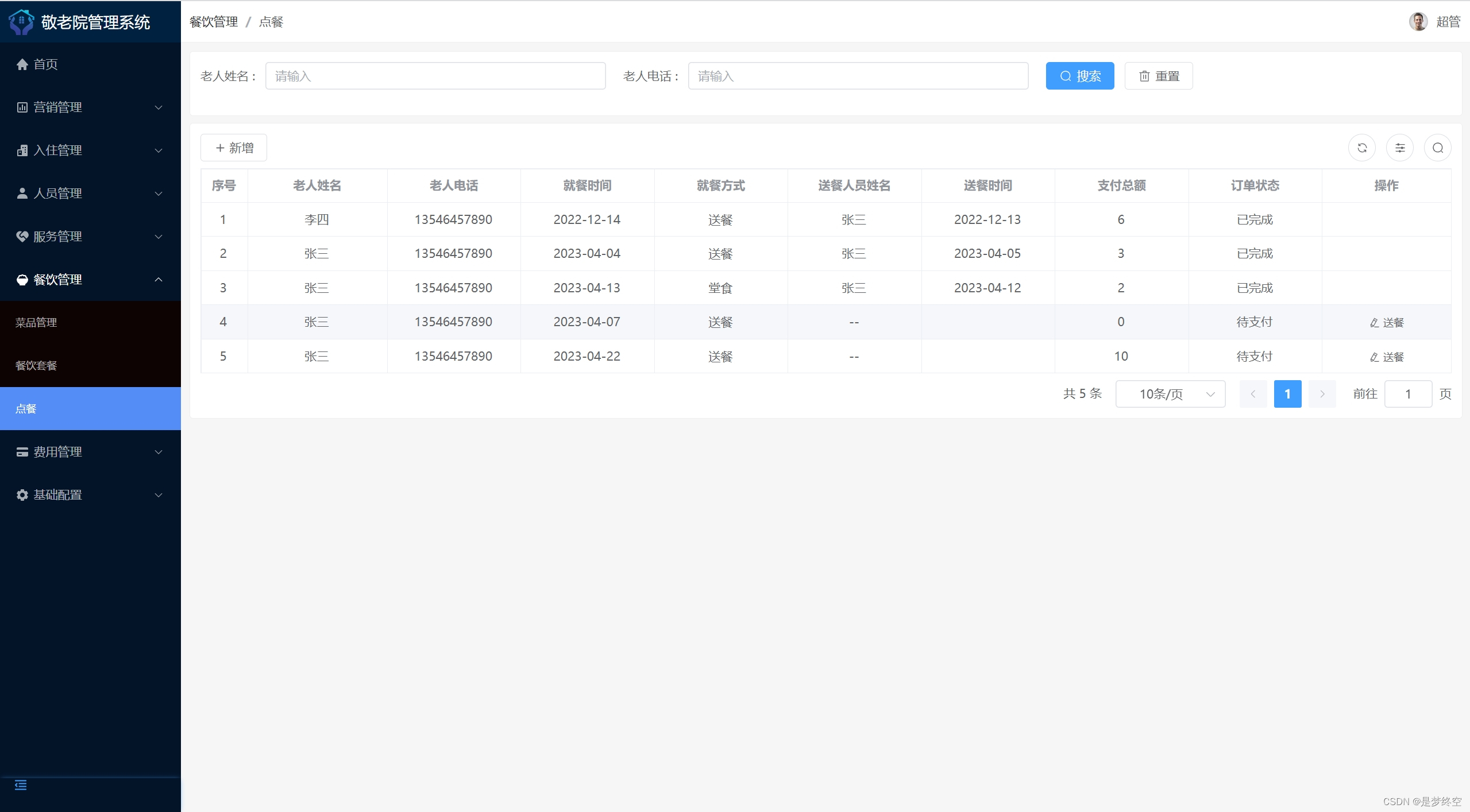
Task: Click the 前往 page number field
Action: pos(1408,394)
